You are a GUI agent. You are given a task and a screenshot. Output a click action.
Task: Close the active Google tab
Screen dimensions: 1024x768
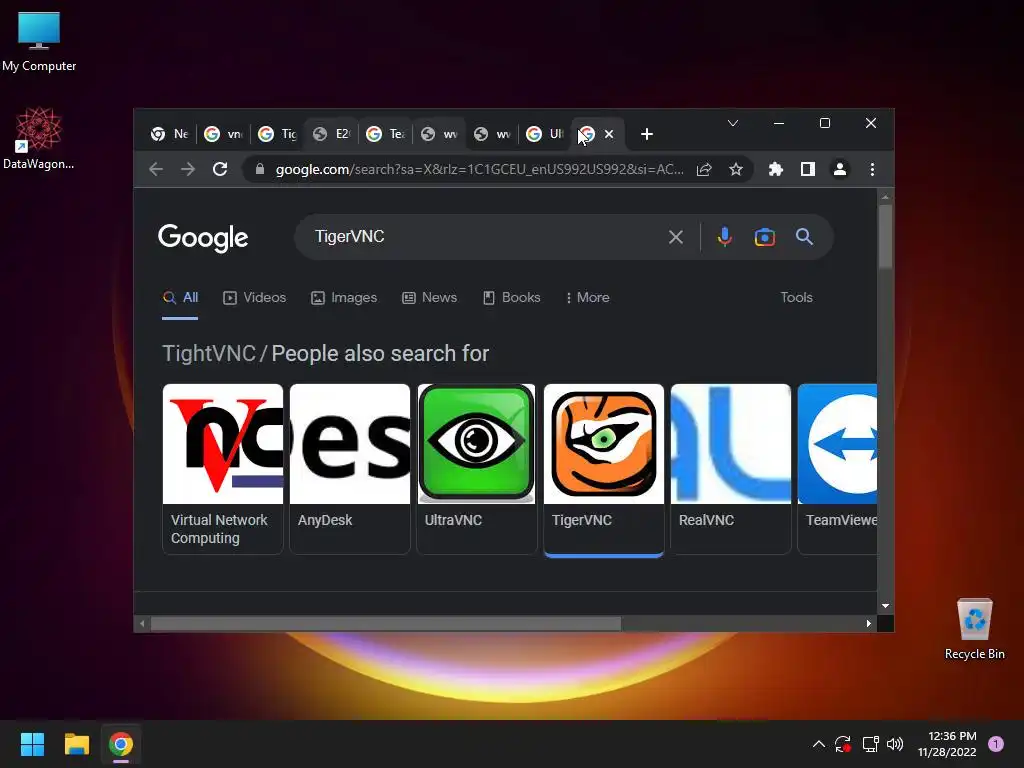pos(609,134)
